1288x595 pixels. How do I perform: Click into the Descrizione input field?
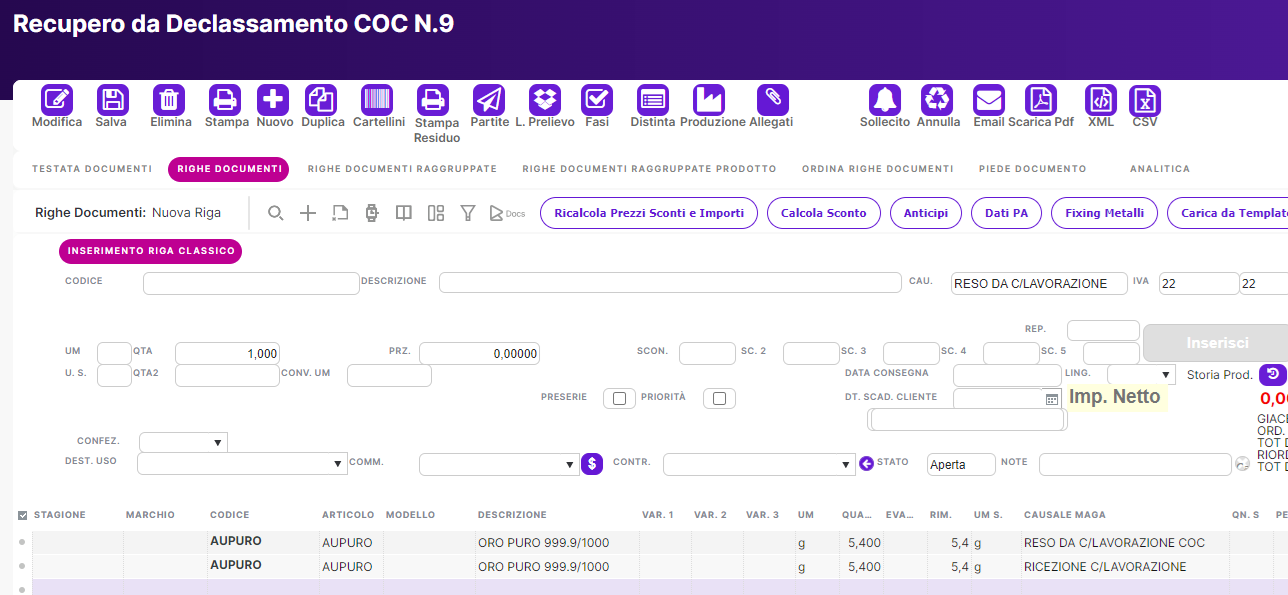[669, 283]
